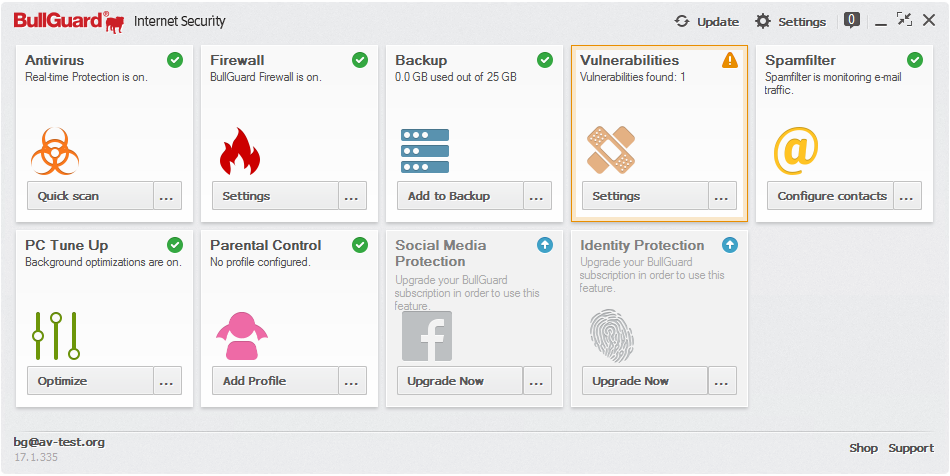Open the notifications counter badge
The width and height of the screenshot is (950, 476).
(852, 19)
